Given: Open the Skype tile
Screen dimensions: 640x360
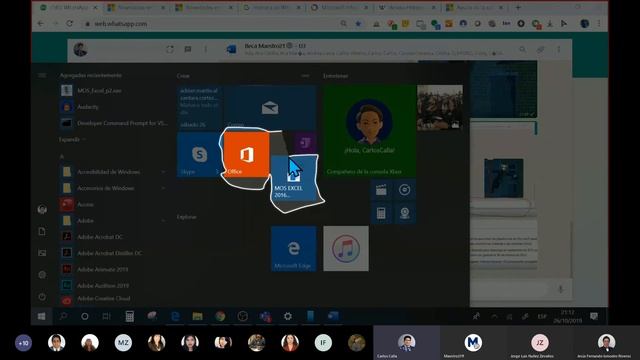Looking at the screenshot, I should pos(200,154).
